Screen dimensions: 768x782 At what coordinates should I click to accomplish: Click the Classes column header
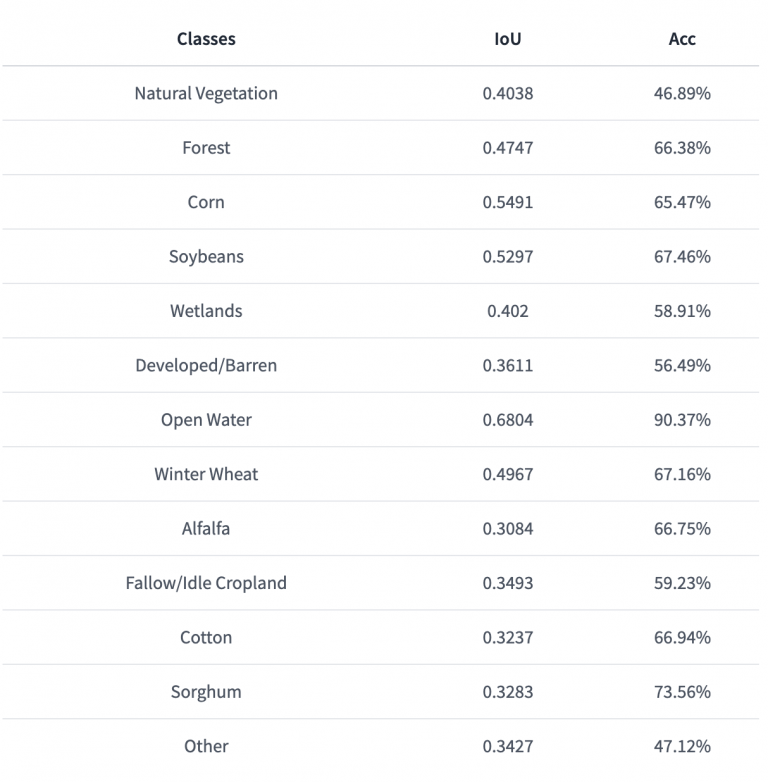pos(206,39)
